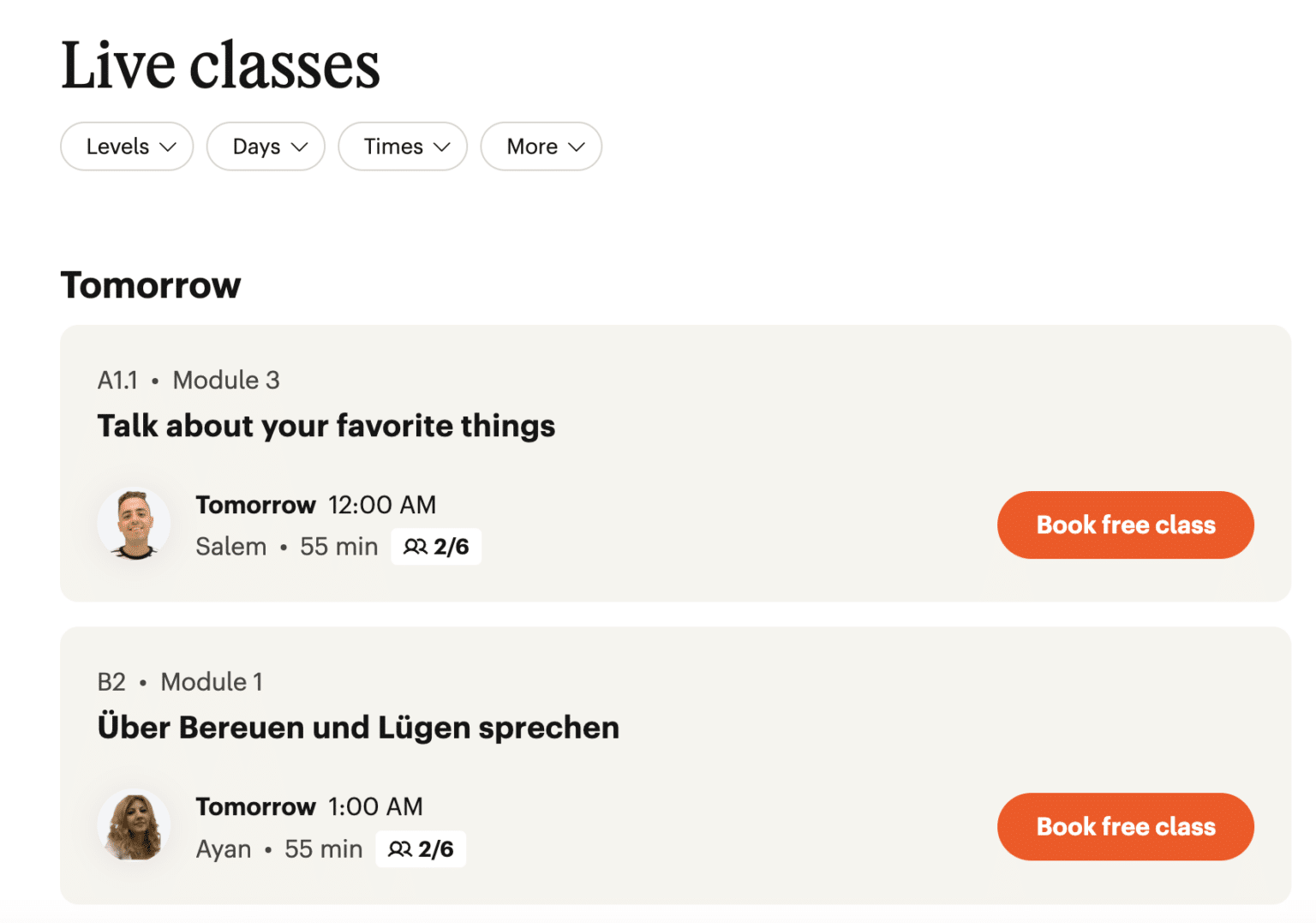Viewport: 1316px width, 923px height.
Task: Click Ayan's profile avatar
Action: click(x=135, y=825)
